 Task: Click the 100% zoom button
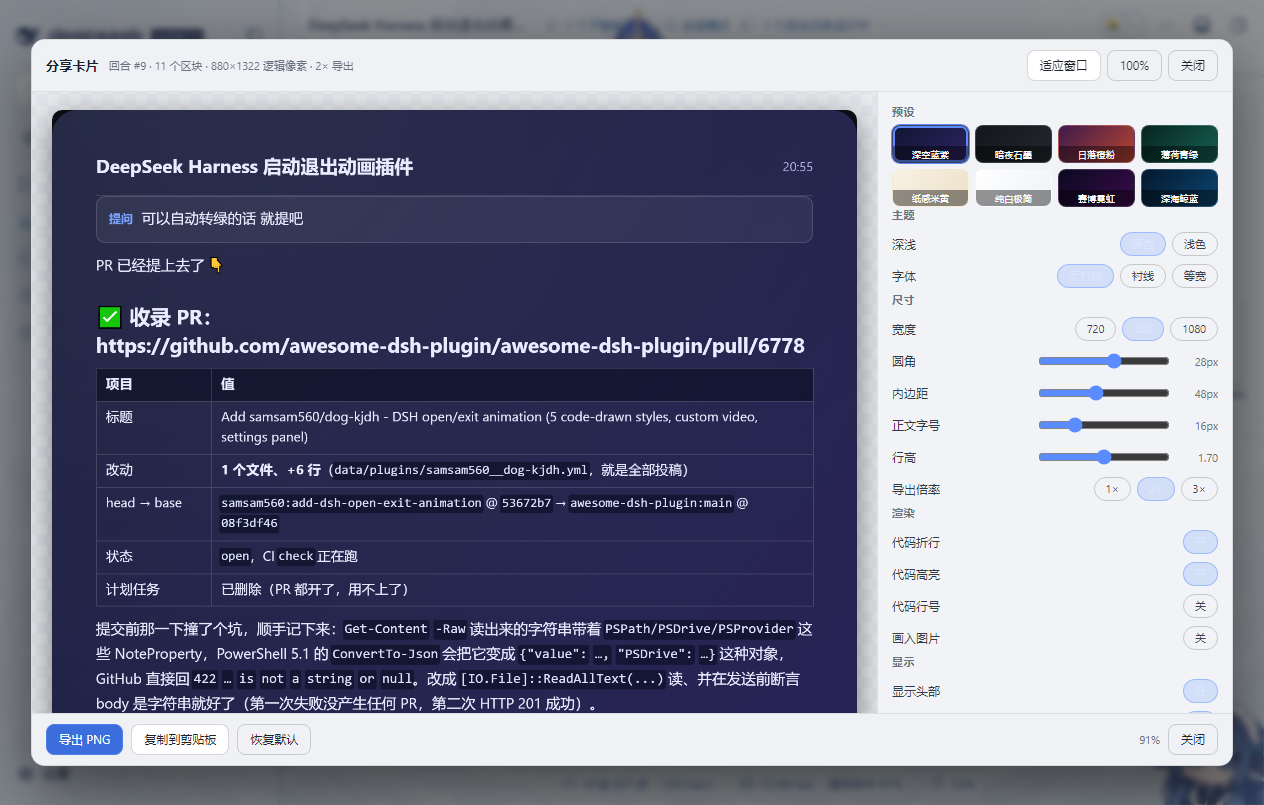1134,66
